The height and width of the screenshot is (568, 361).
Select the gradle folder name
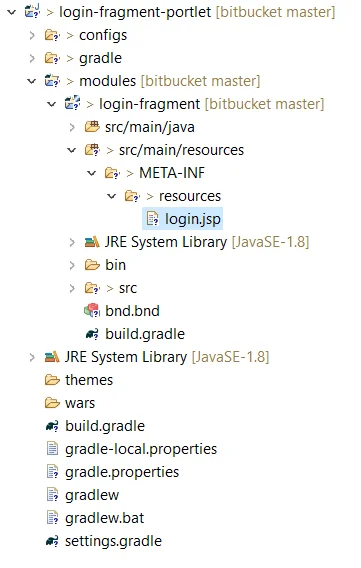coord(100,58)
